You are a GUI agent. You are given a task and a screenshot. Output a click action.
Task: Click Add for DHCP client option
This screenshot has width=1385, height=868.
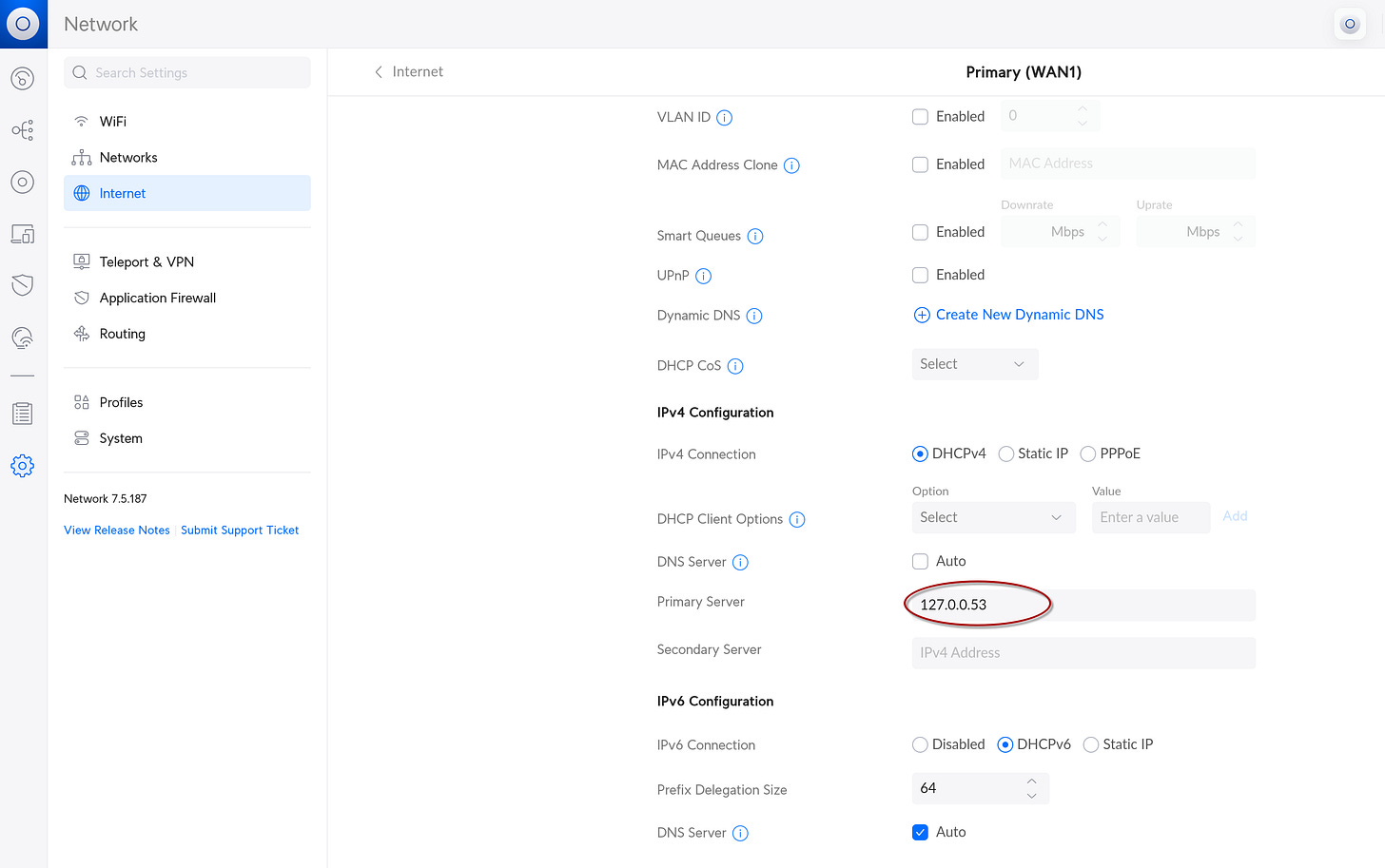[1235, 516]
